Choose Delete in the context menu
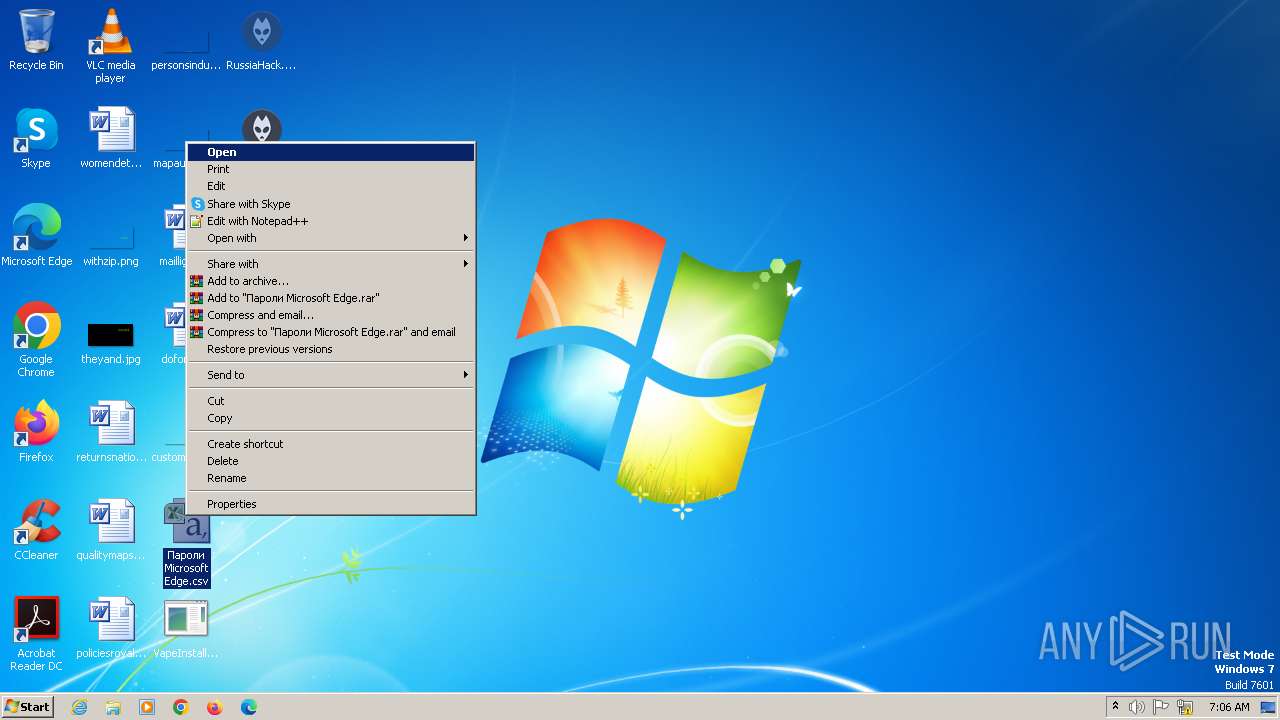This screenshot has height=720, width=1280. tap(330, 461)
